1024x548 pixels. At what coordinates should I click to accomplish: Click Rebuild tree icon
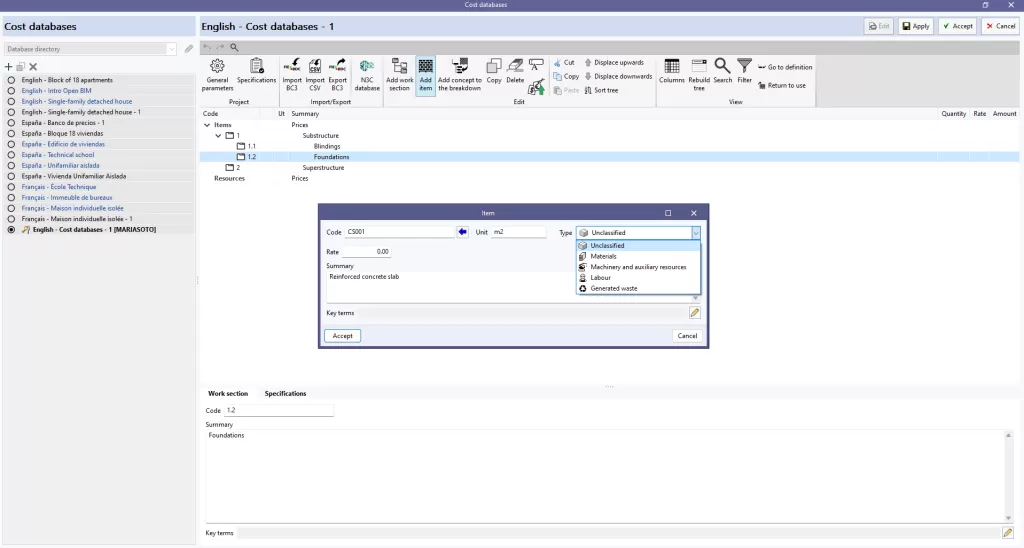point(699,74)
